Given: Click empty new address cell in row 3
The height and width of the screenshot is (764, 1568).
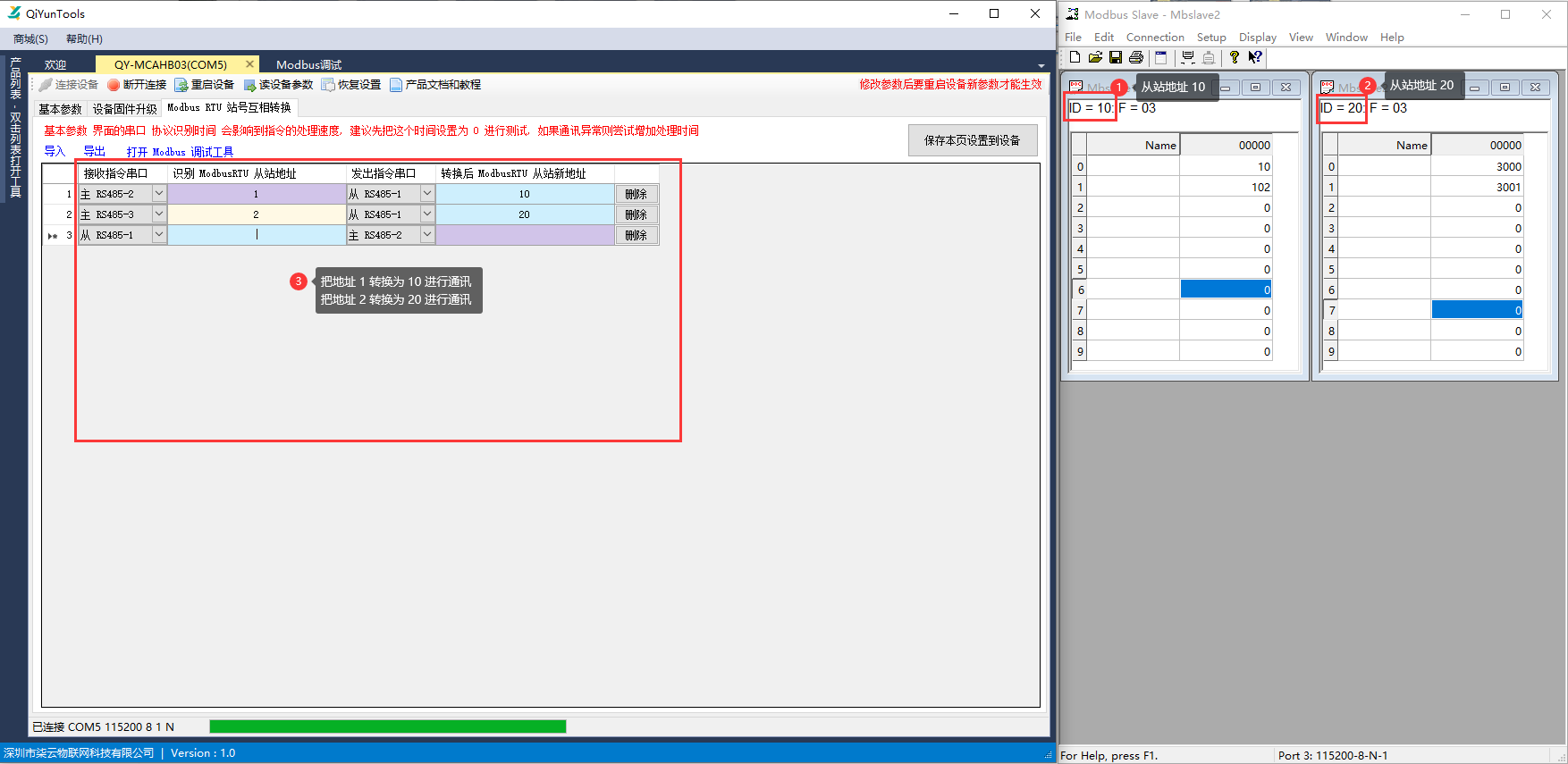Looking at the screenshot, I should [x=525, y=235].
